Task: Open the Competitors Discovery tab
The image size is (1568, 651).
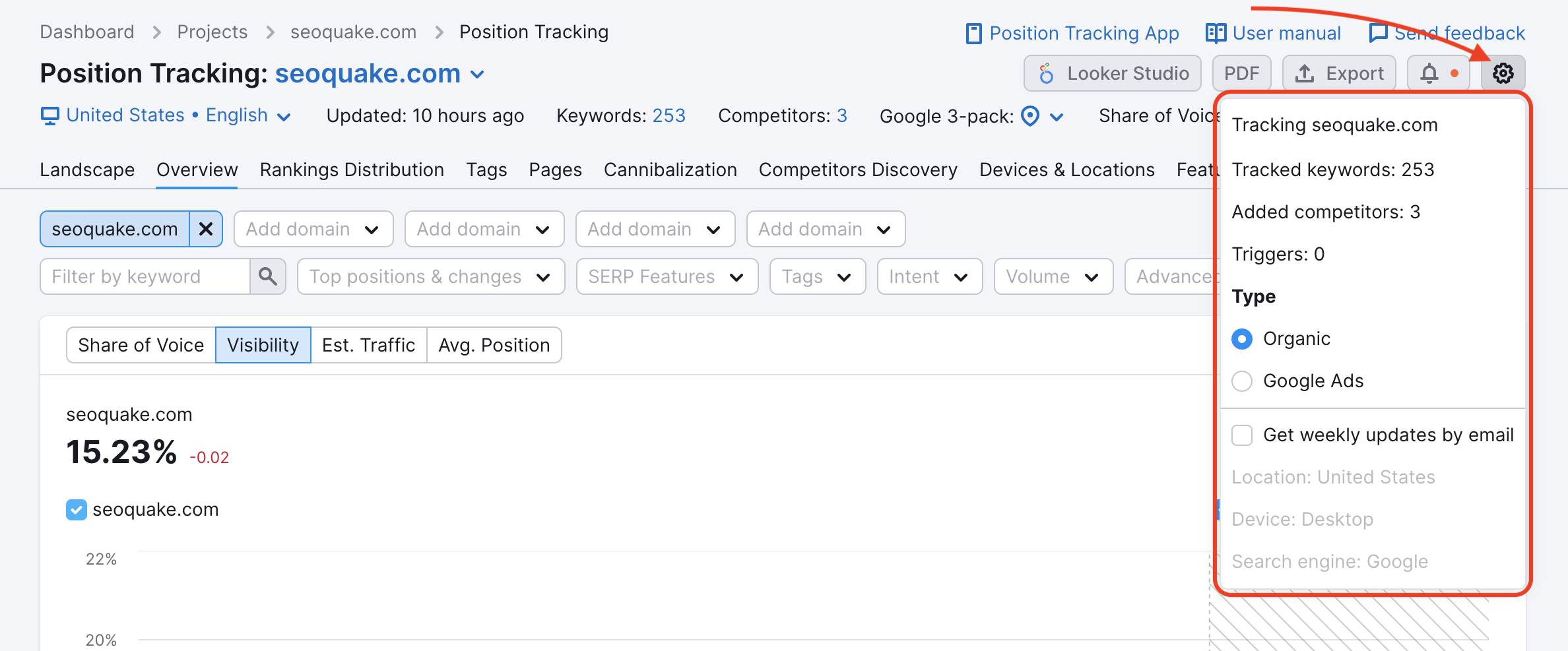Action: (858, 170)
